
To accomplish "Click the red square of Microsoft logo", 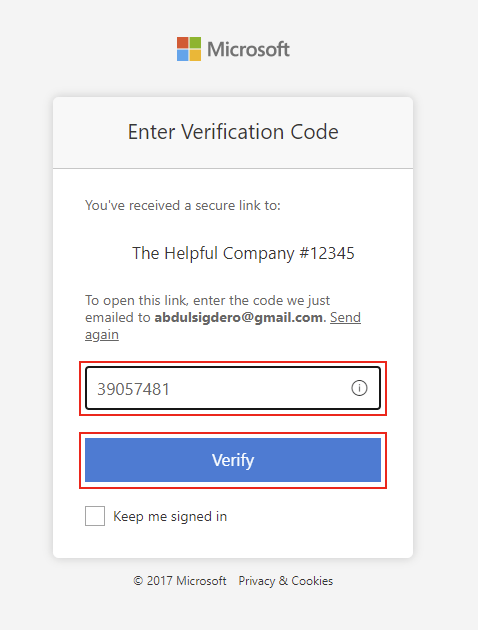I will 183,43.
